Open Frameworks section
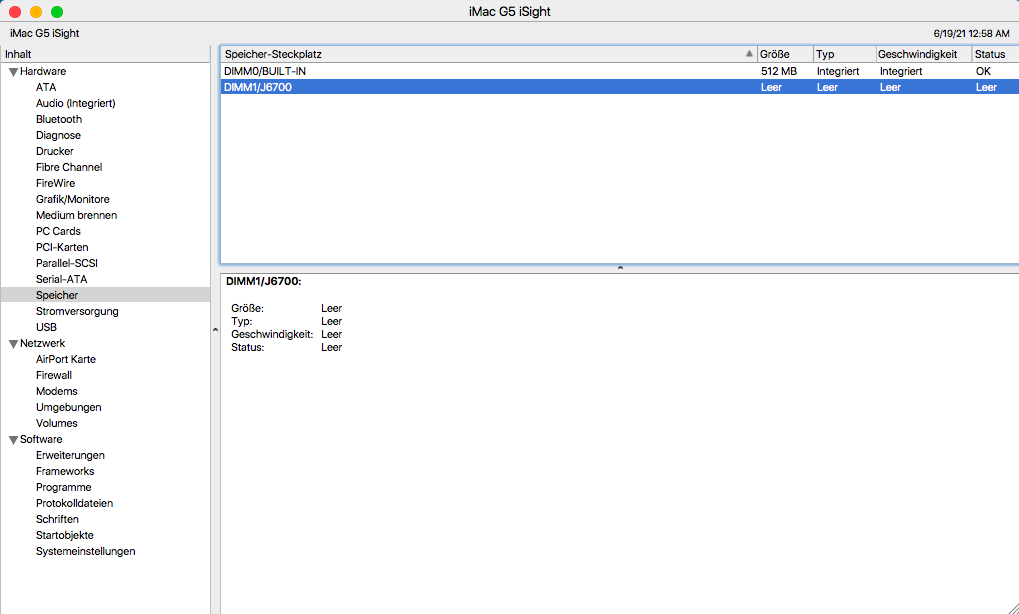The width and height of the screenshot is (1019, 614). 65,471
